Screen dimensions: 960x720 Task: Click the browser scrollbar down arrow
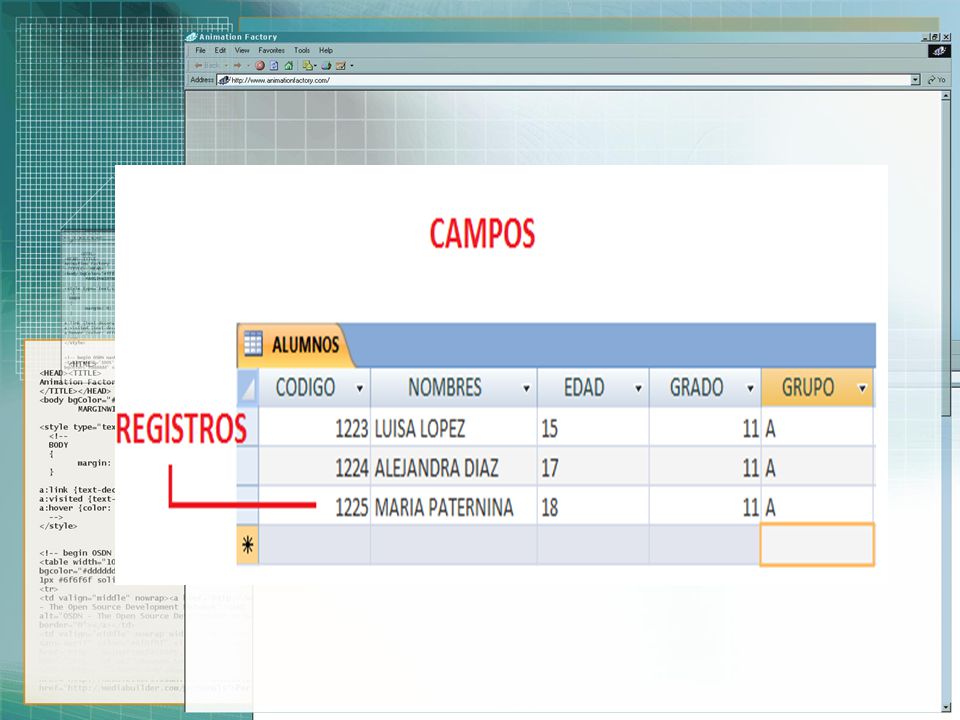[x=945, y=708]
